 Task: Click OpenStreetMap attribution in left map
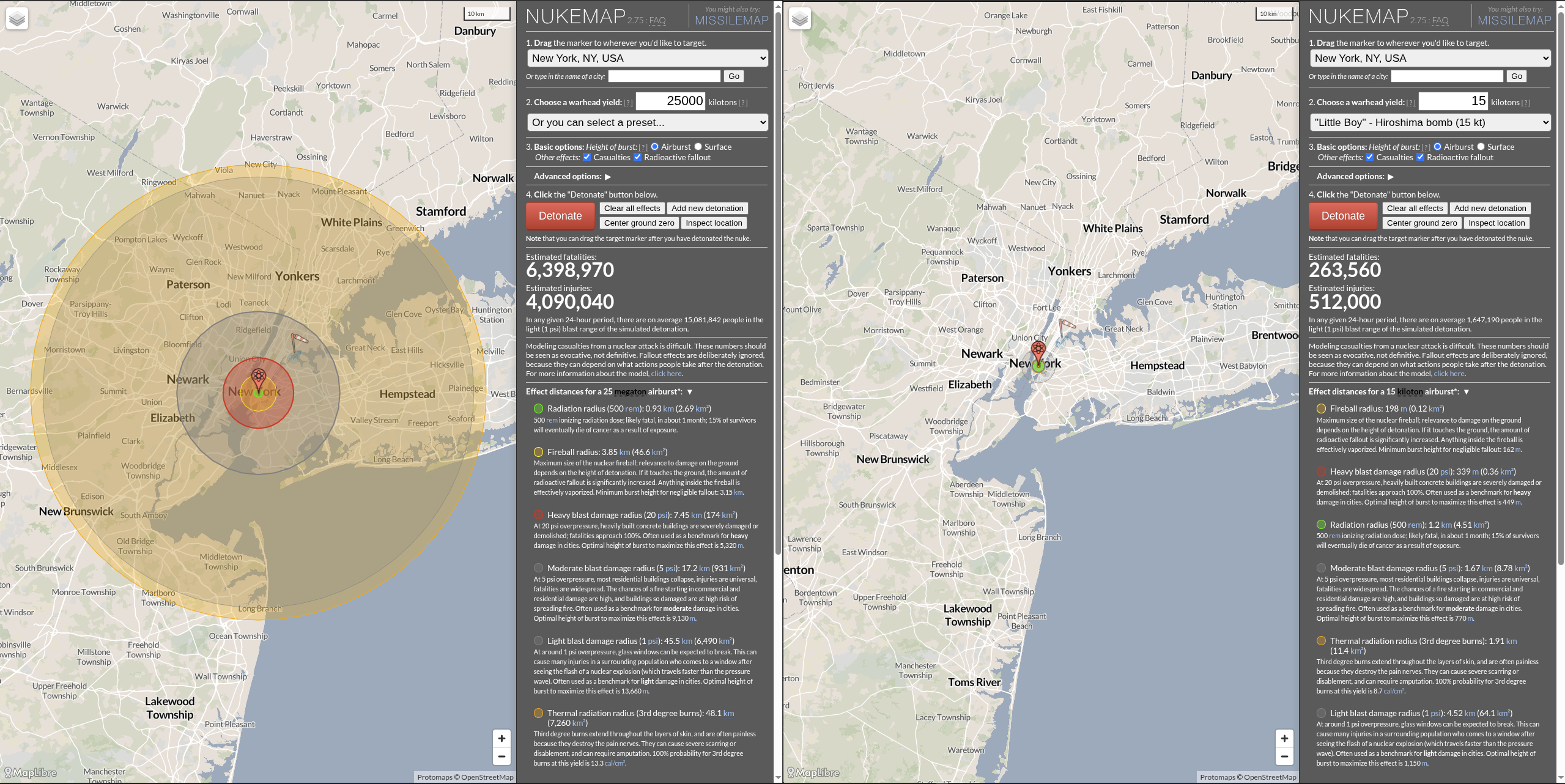click(487, 777)
